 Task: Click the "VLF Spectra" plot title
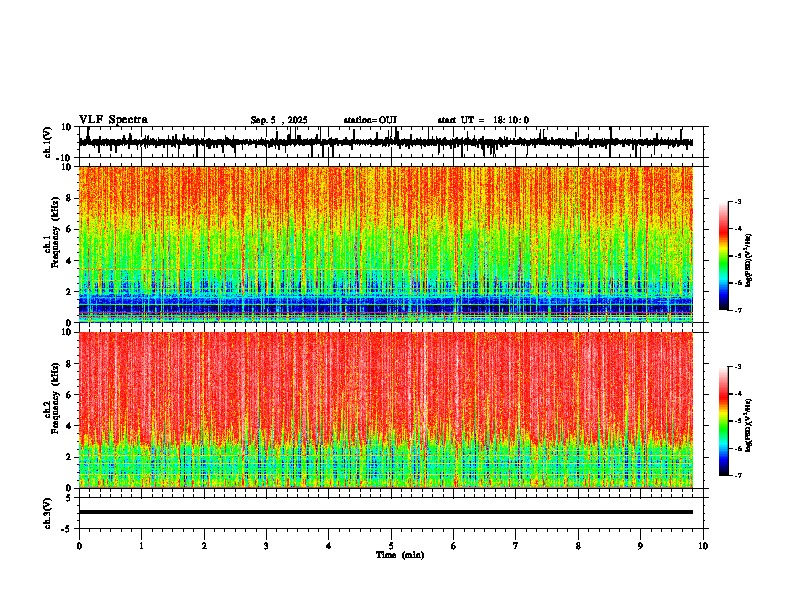pyautogui.click(x=113, y=120)
